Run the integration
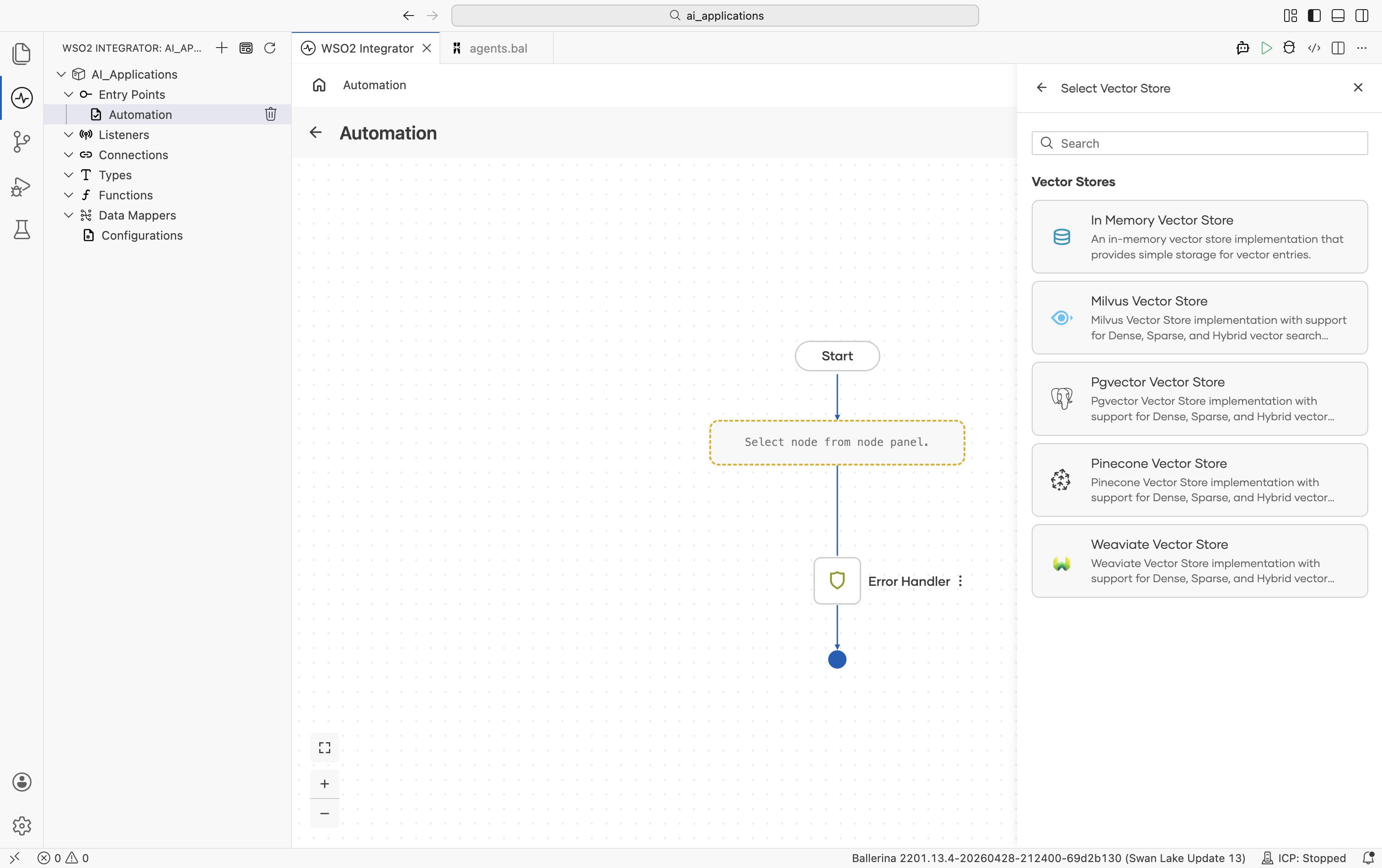 click(x=1266, y=48)
